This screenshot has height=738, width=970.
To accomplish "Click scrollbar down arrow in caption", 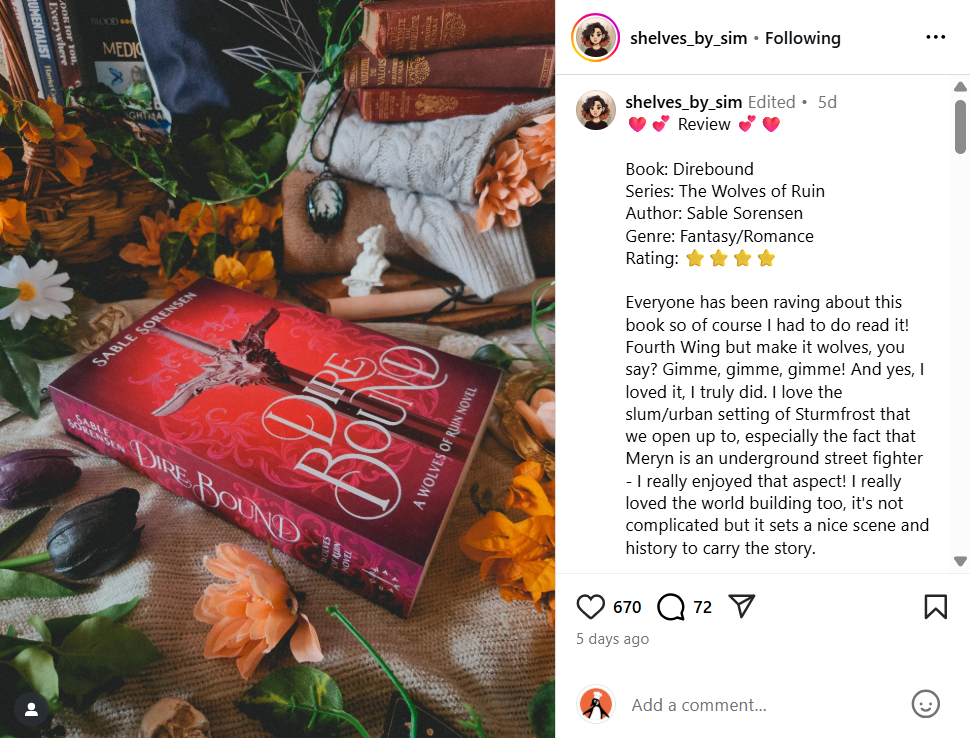I will 960,561.
